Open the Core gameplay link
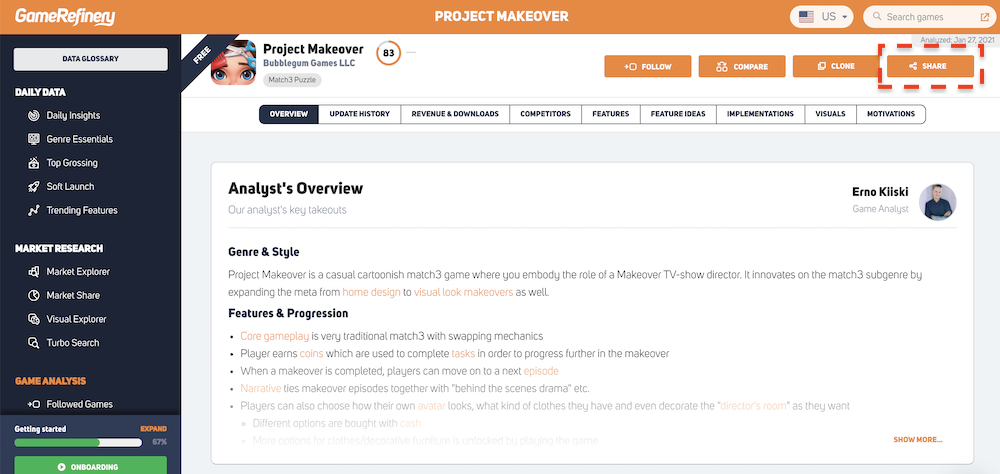 coord(275,336)
